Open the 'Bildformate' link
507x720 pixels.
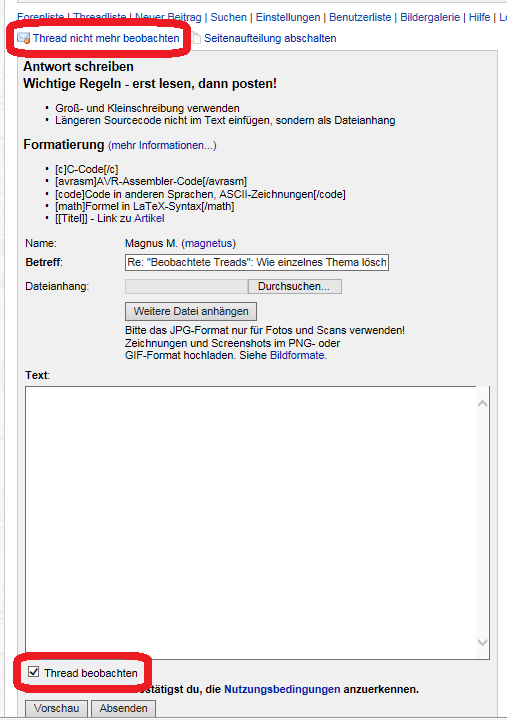[297, 355]
